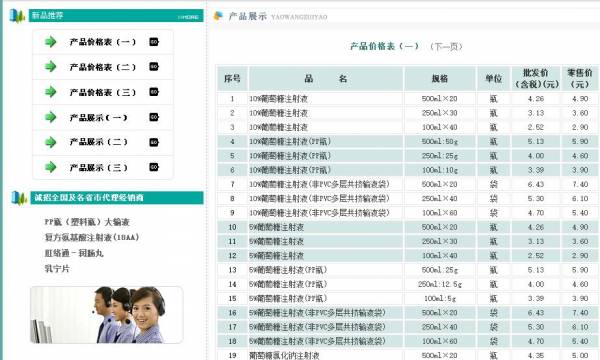Viewport: 600px width, 360px height.
Task: Open the MORE link in 新品推荐 header
Action: click(189, 17)
